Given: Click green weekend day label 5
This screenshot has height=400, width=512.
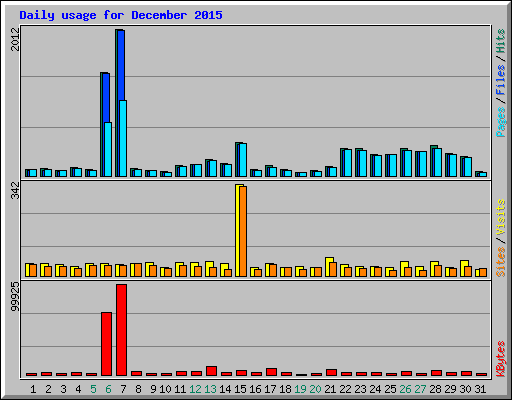Looking at the screenshot, I should tap(93, 389).
